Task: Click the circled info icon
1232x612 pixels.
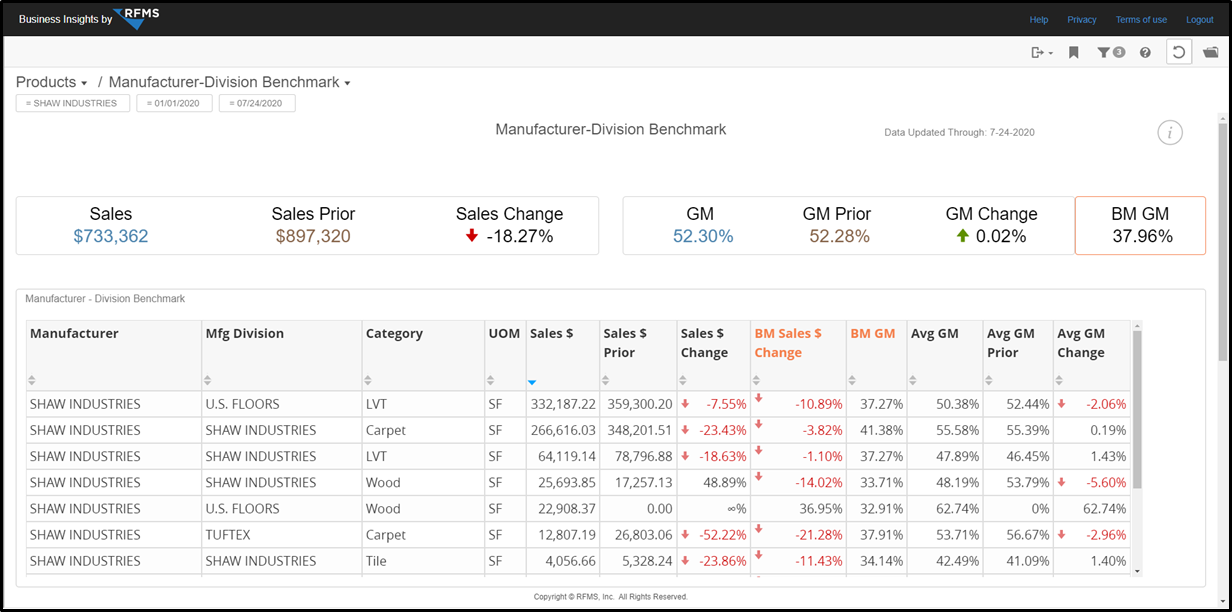Action: 1170,132
